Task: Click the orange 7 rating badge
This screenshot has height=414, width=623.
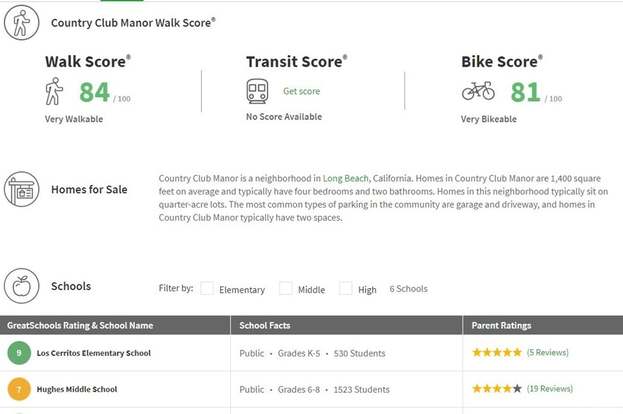Action: 19,389
